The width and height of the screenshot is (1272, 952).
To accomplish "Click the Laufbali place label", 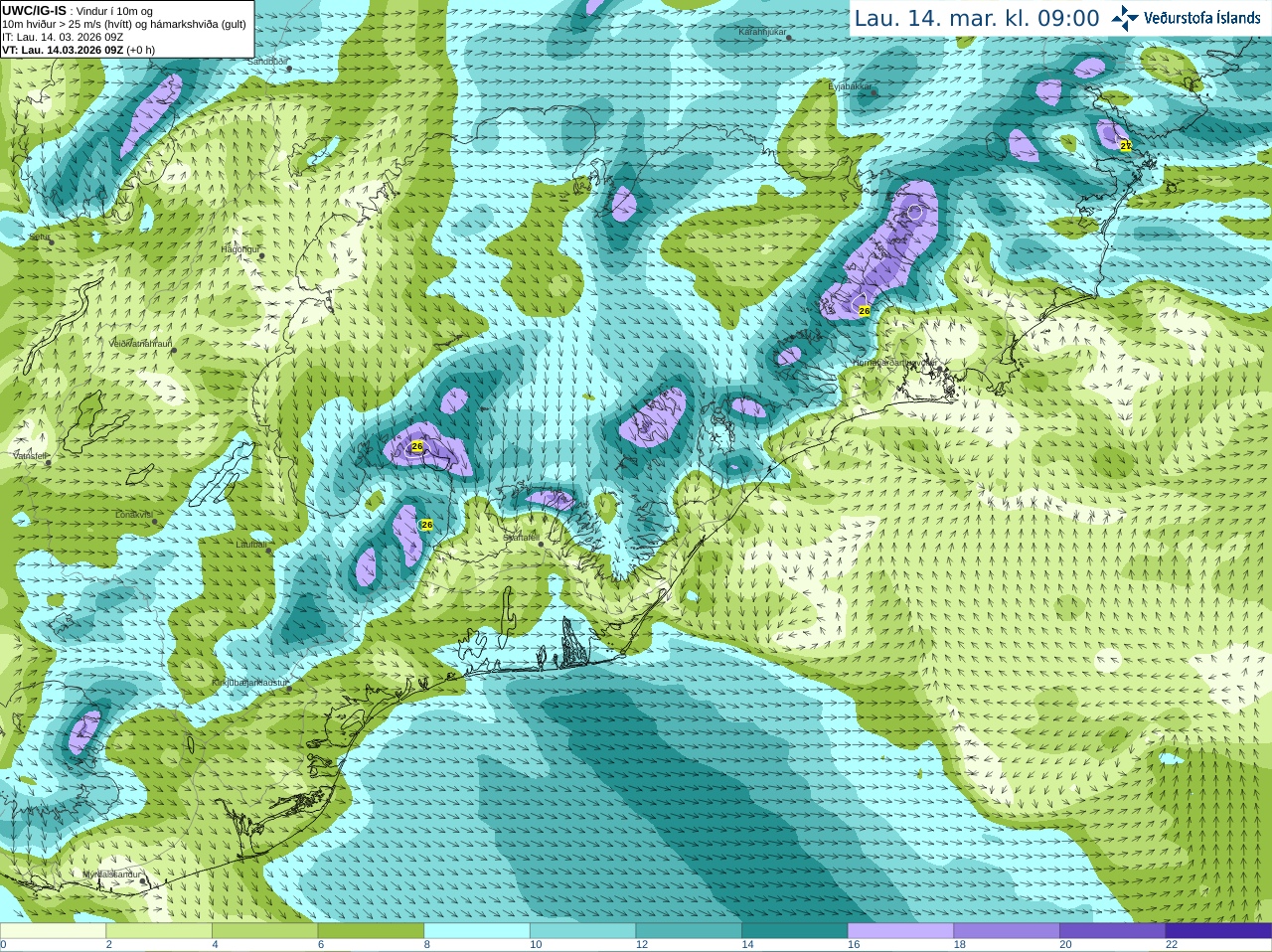I will 251,545.
